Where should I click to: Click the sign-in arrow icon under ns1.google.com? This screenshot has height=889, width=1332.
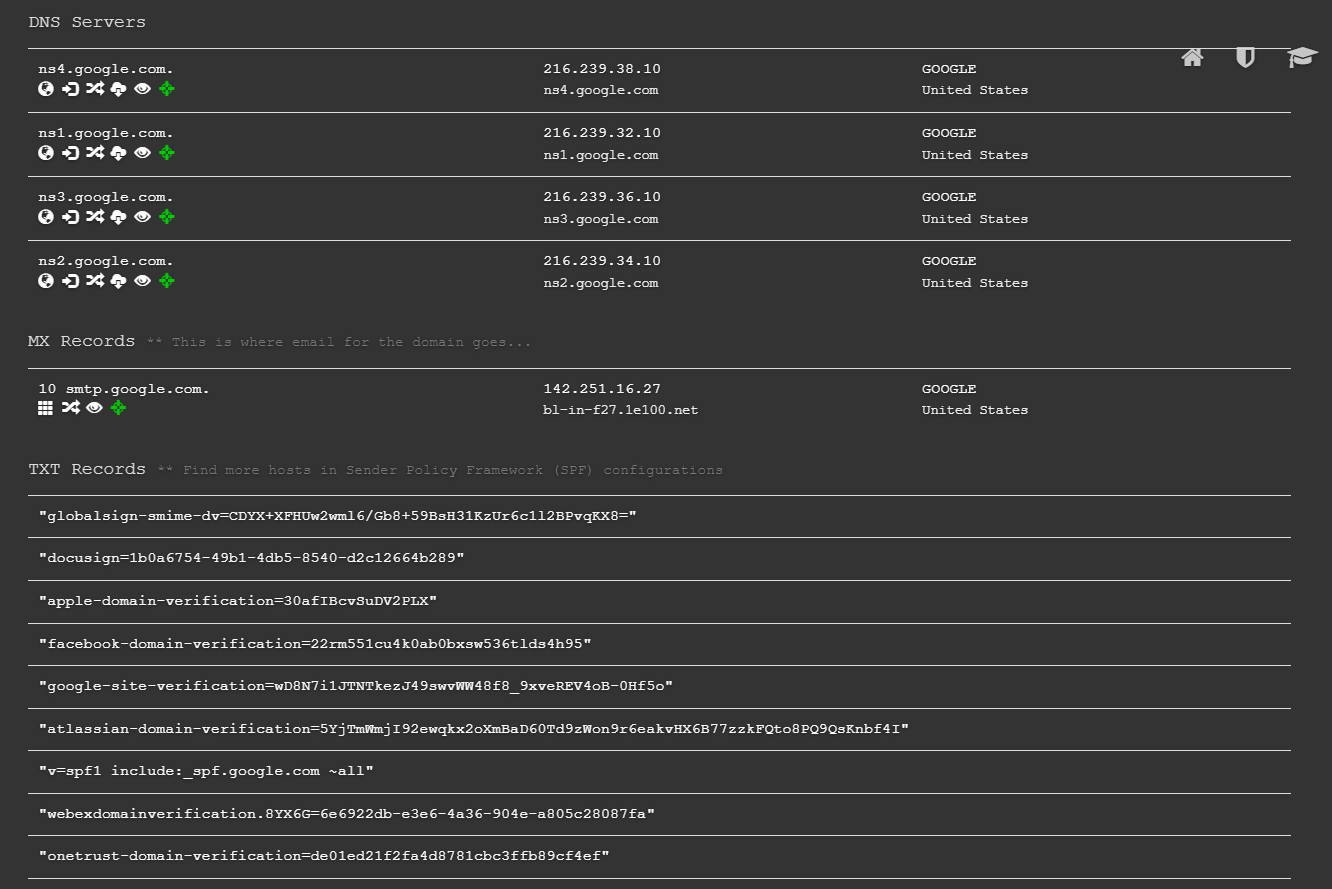(70, 153)
